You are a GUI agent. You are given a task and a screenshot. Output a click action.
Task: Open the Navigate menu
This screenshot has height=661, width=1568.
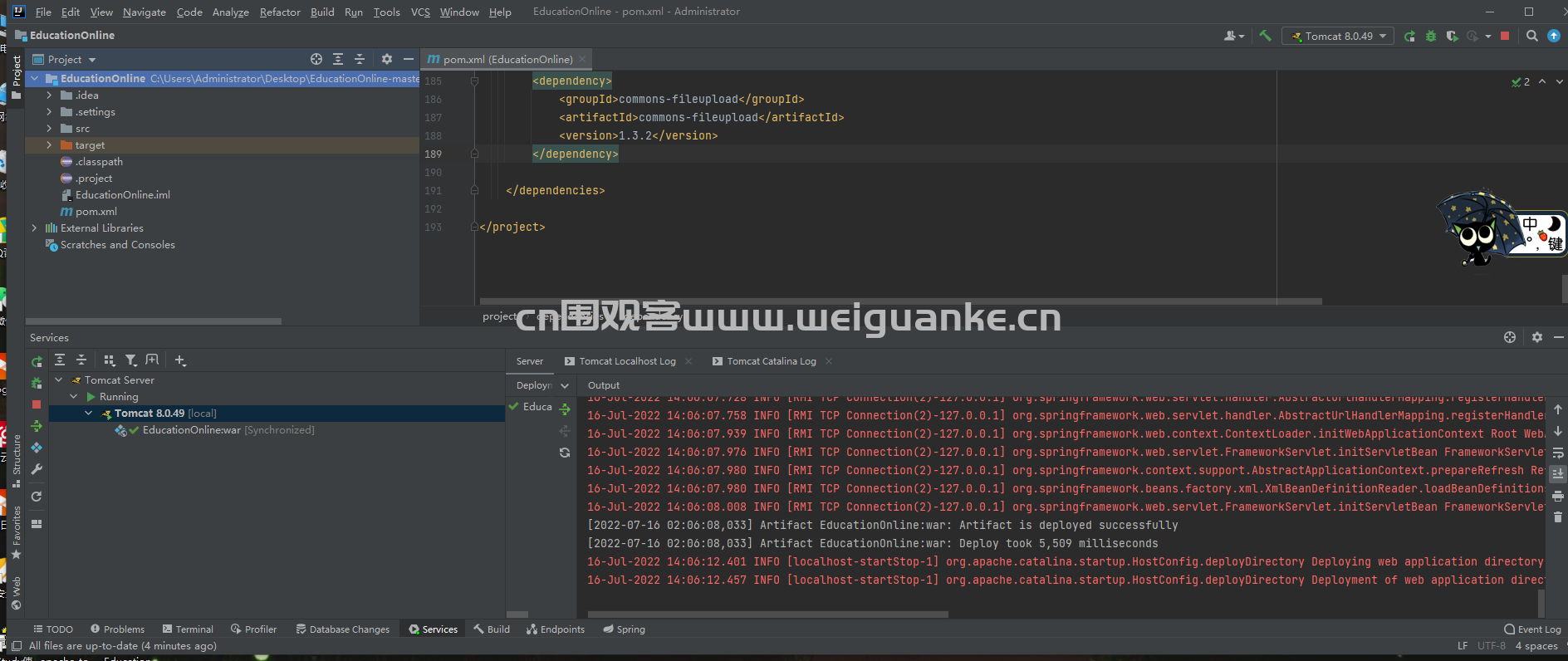point(145,12)
